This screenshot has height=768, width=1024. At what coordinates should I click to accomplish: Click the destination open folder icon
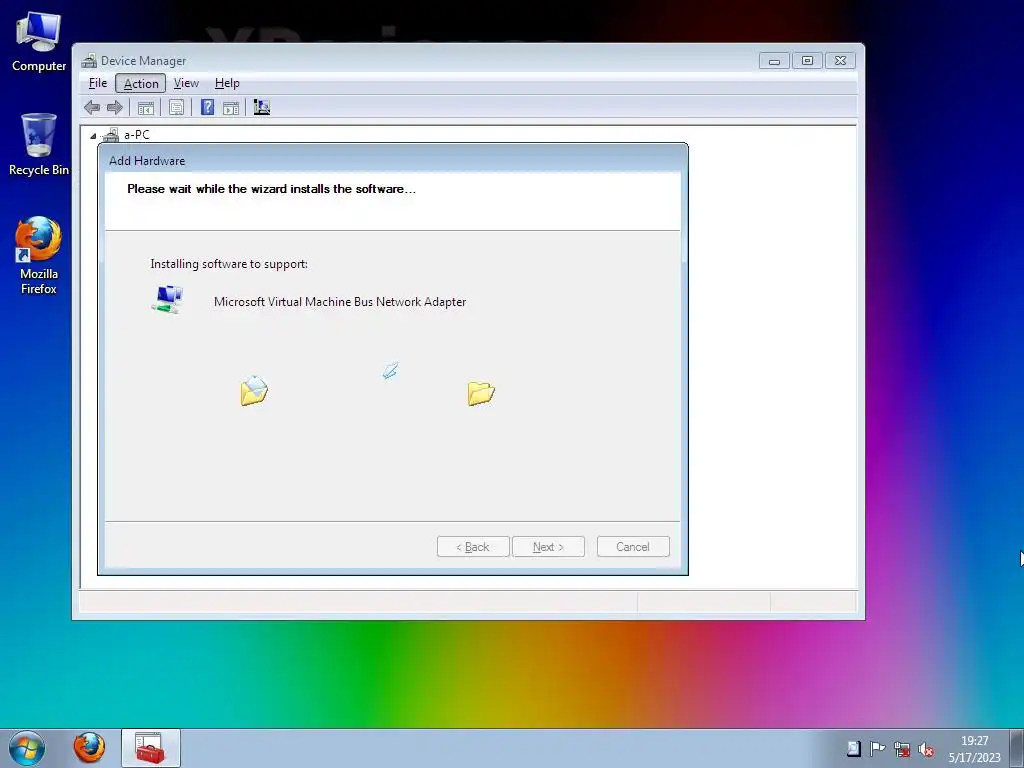[481, 393]
